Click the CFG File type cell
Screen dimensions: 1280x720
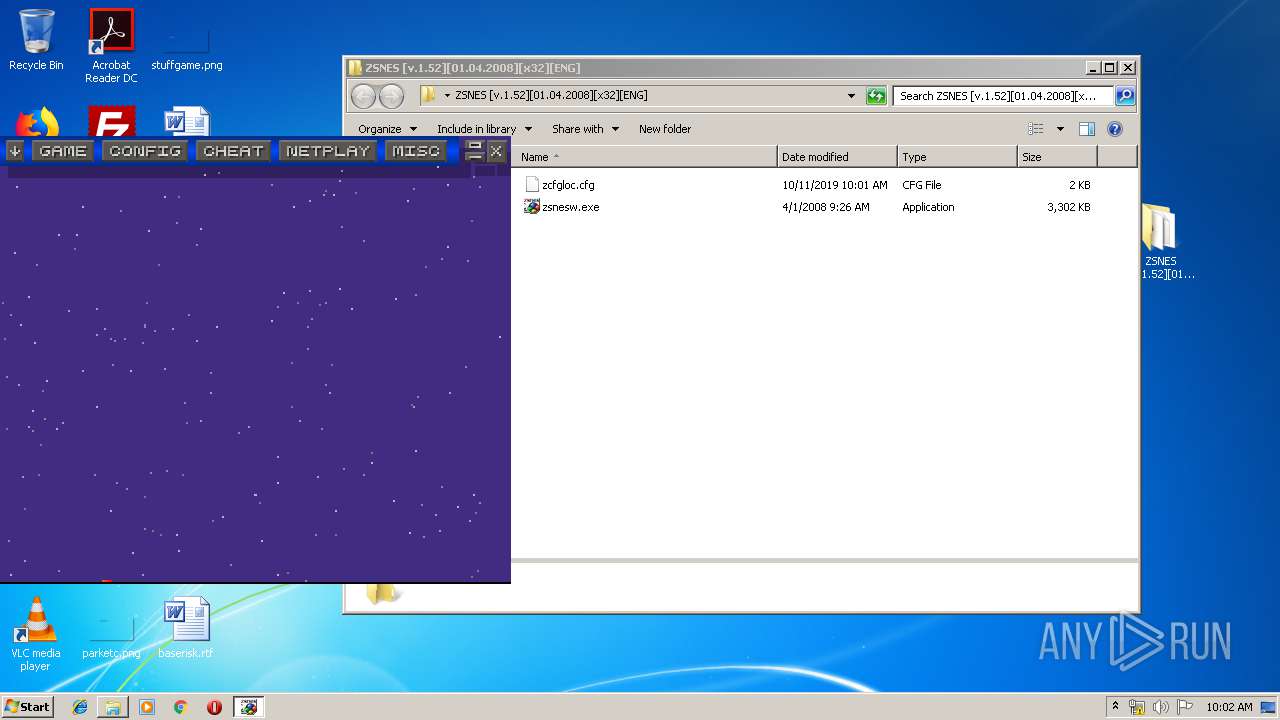[921, 185]
